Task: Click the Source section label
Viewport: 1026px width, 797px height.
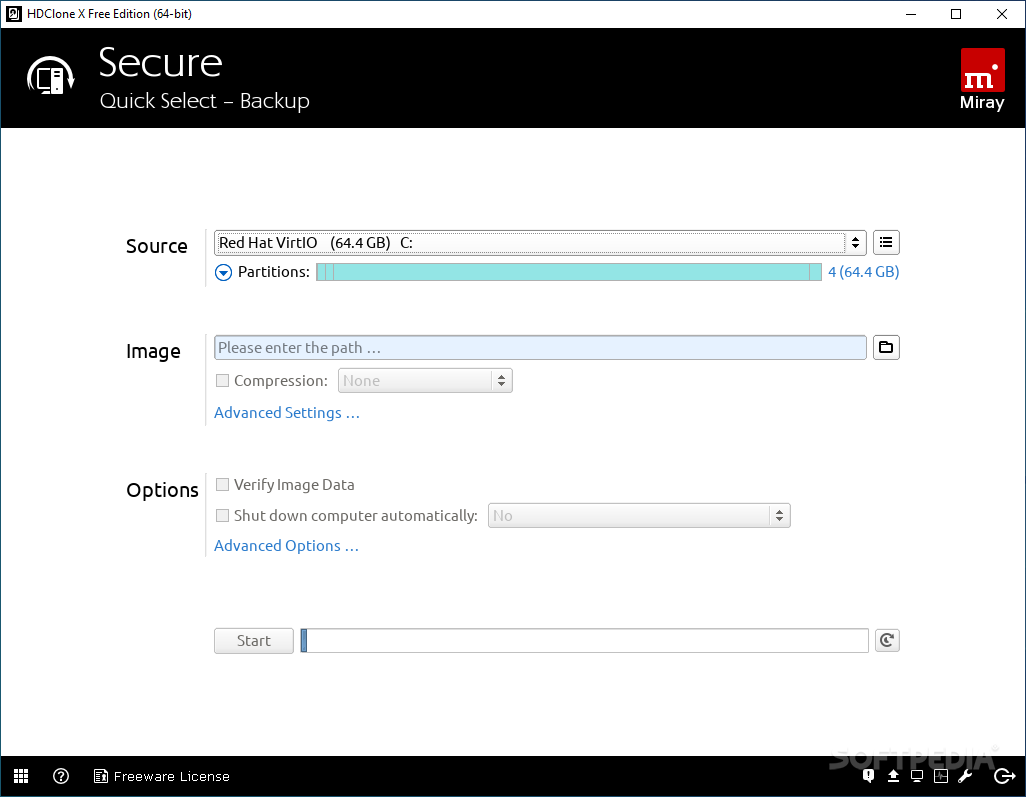Action: click(157, 246)
